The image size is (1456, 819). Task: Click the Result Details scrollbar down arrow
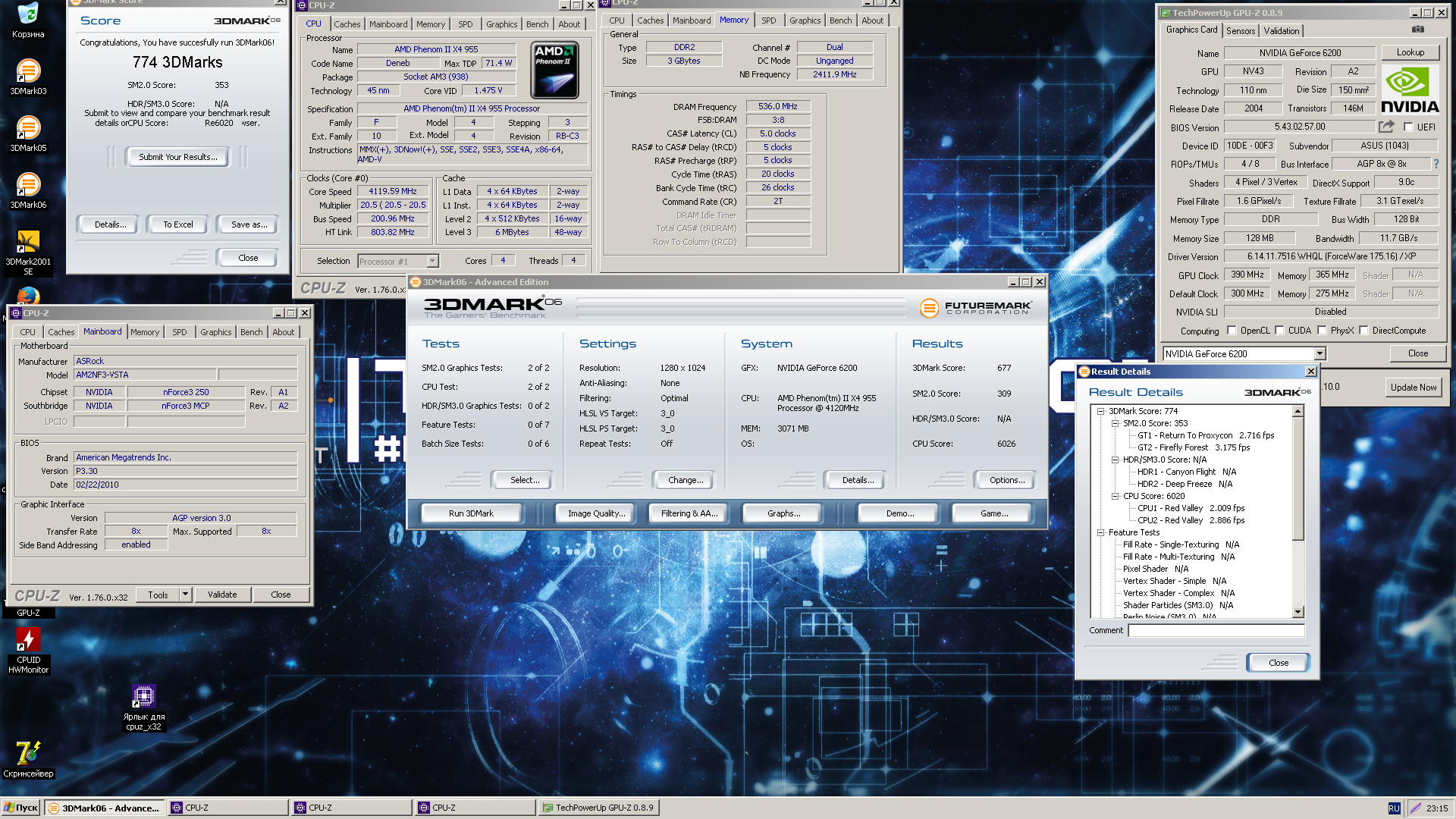pos(1298,612)
